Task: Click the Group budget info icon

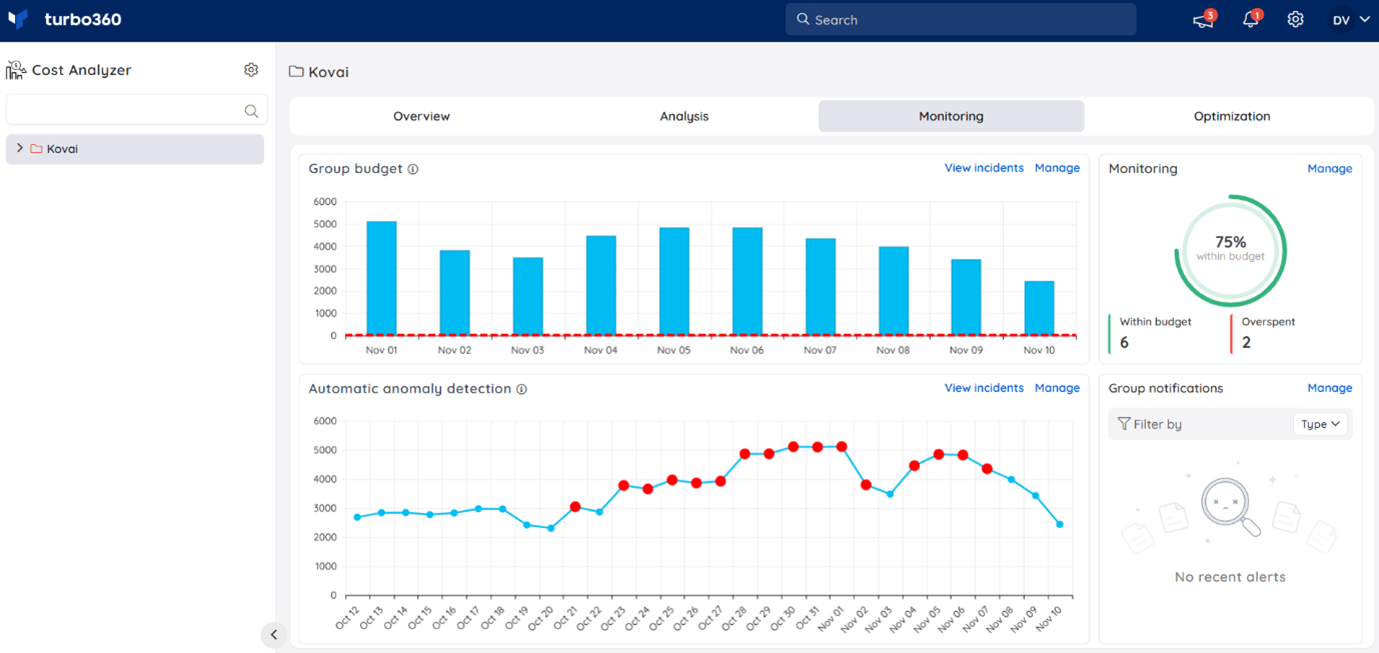Action: click(x=413, y=168)
